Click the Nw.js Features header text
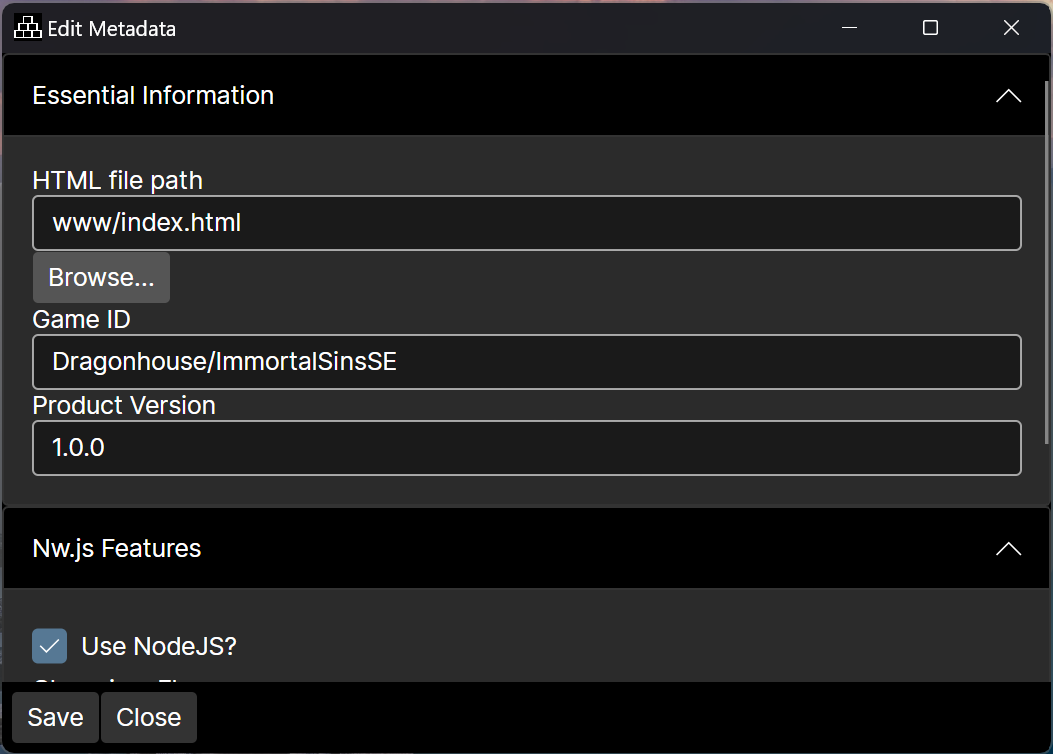The width and height of the screenshot is (1053, 754). (x=117, y=549)
